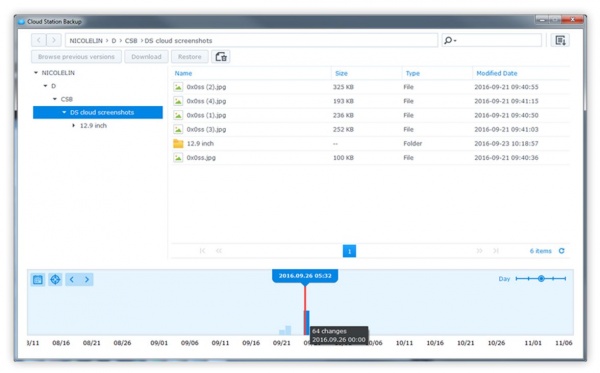The width and height of the screenshot is (600, 373).
Task: Sort by Name column header
Action: 183,73
